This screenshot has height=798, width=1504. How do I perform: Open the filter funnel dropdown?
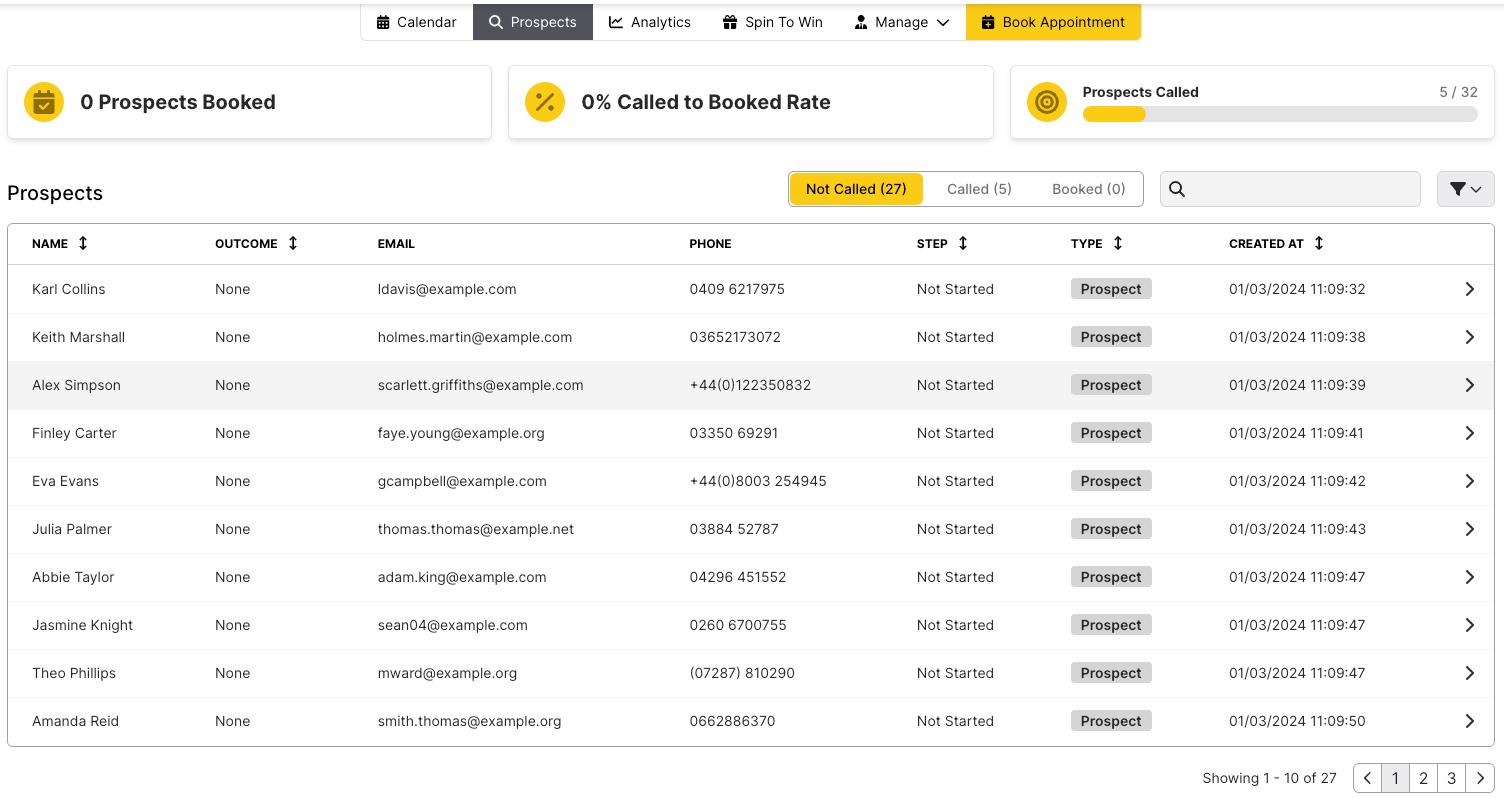tap(1465, 189)
